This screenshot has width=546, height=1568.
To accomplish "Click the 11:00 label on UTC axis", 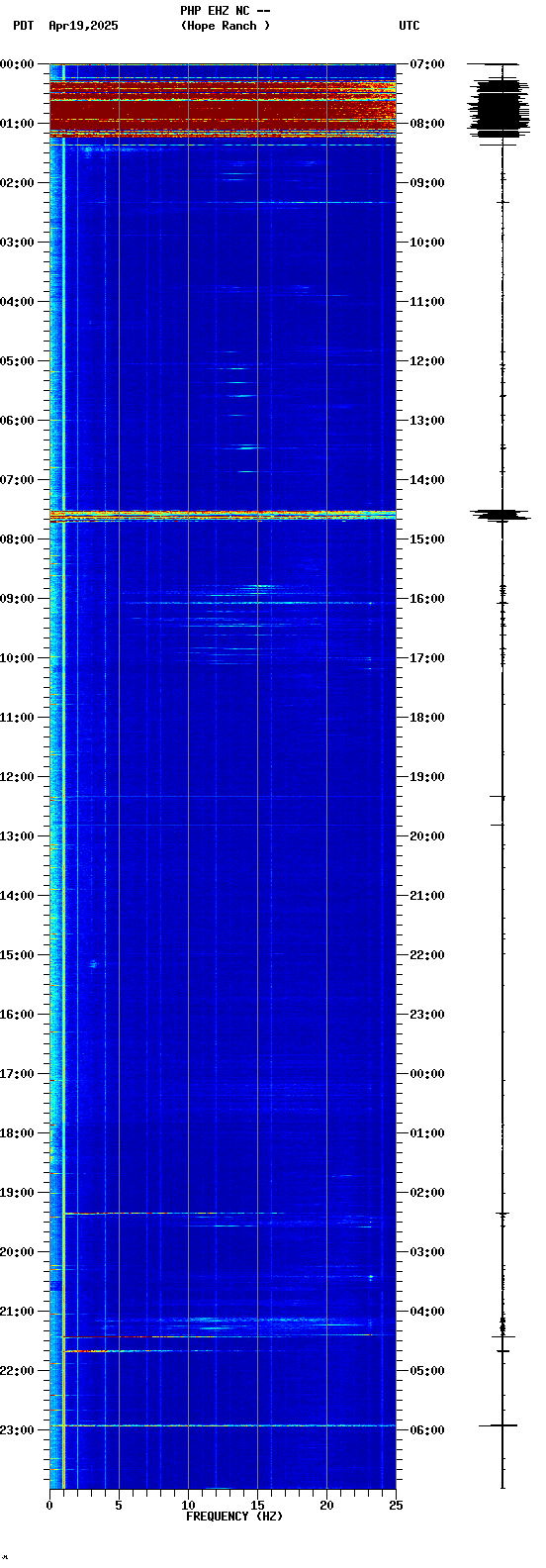I will coord(427,302).
